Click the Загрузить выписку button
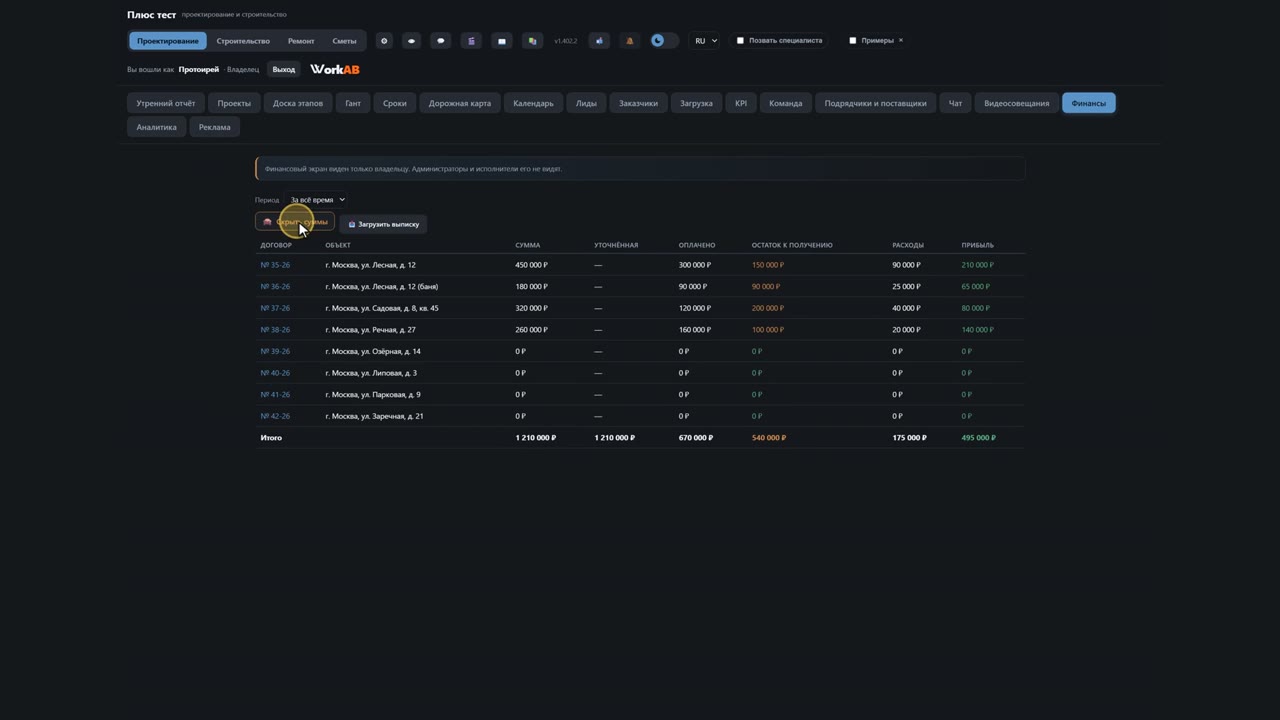1280x720 pixels. point(384,224)
